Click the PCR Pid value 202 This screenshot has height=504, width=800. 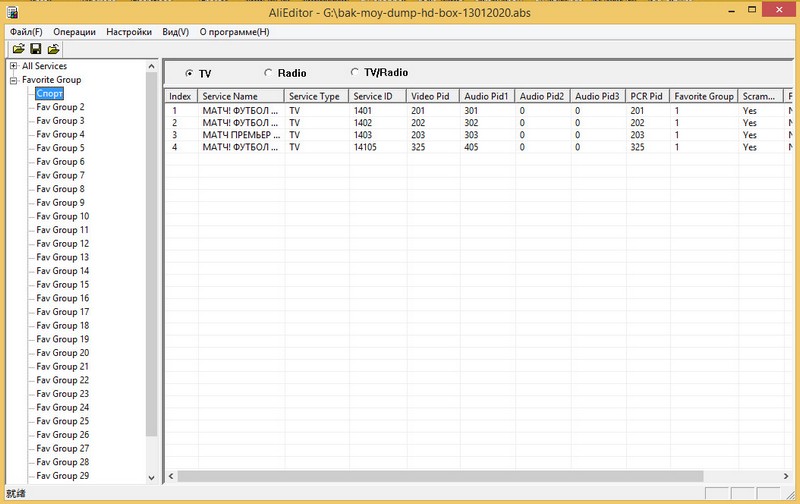[637, 123]
